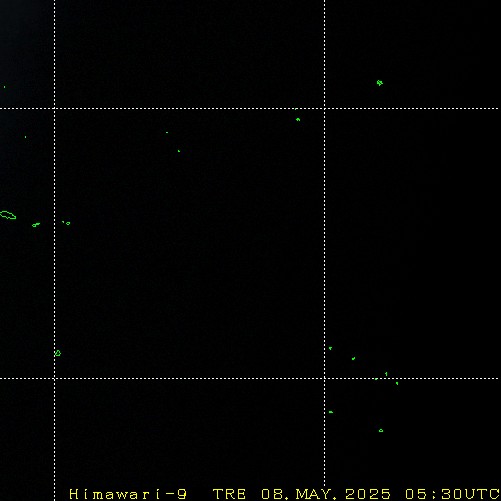Click the small island just below the upper horizontal gridline

click(x=298, y=119)
